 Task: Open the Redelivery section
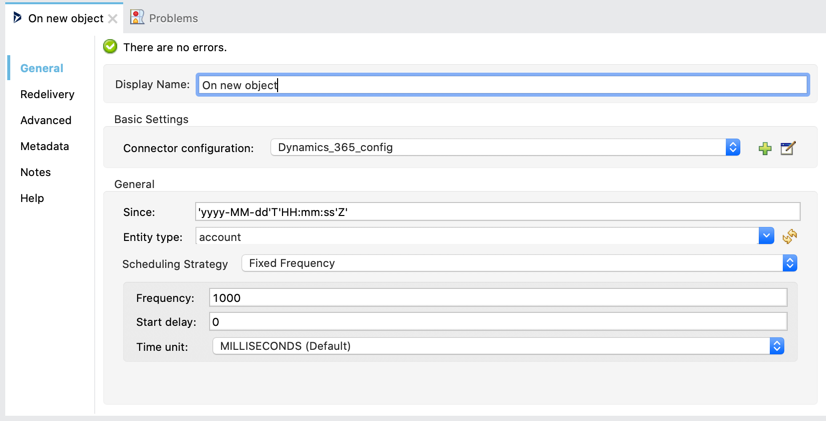[47, 94]
